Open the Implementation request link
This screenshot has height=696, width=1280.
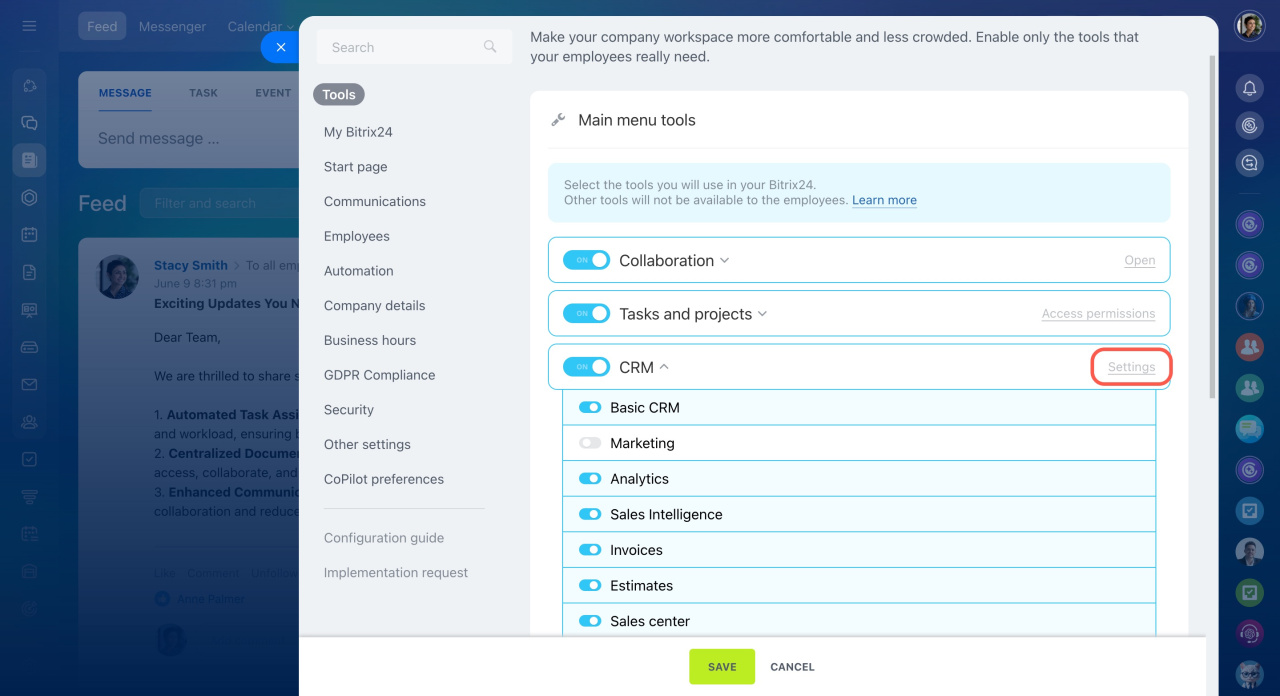(x=396, y=573)
